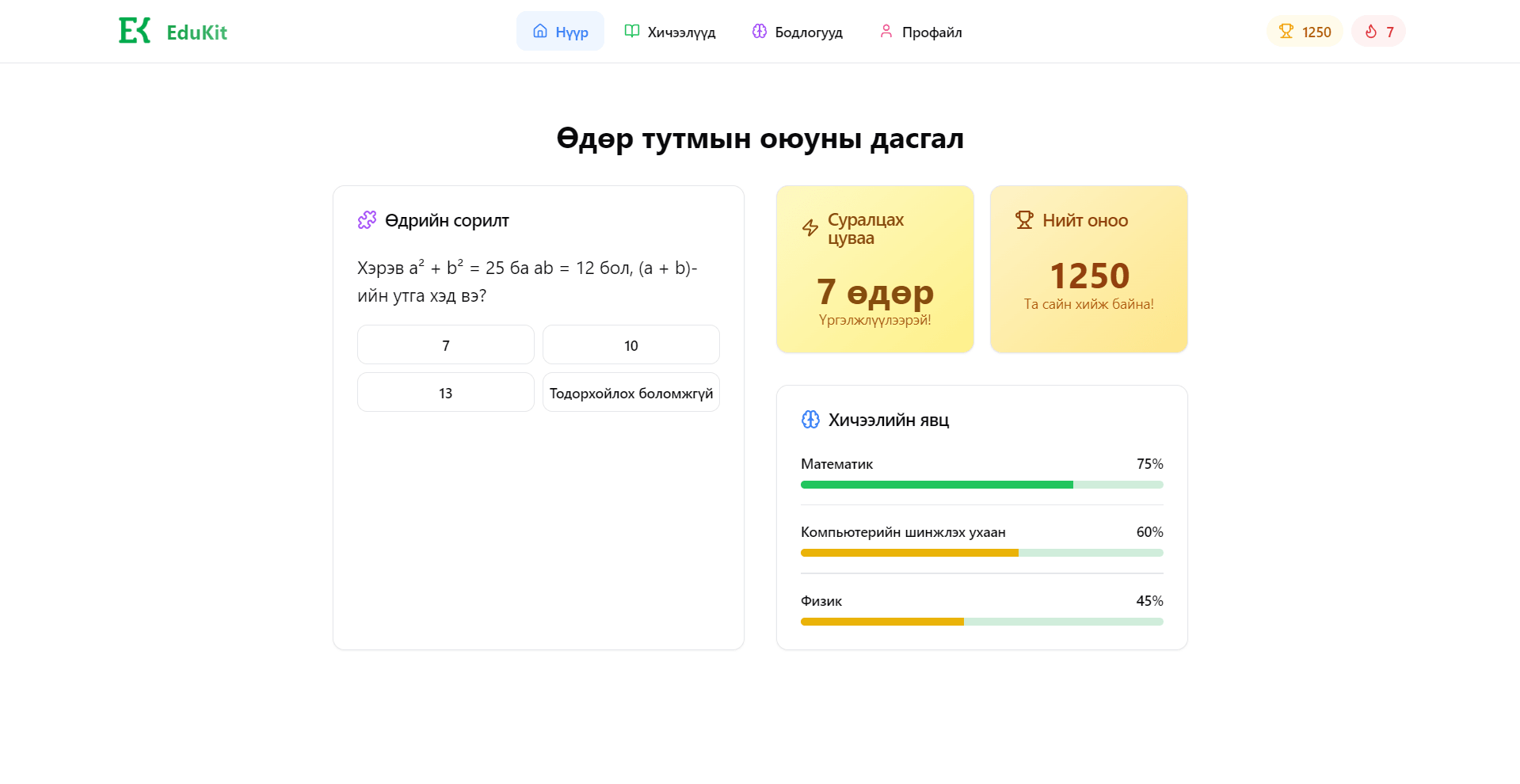Click the Нийт оноо title
Image resolution: width=1520 pixels, height=784 pixels.
click(x=1085, y=220)
